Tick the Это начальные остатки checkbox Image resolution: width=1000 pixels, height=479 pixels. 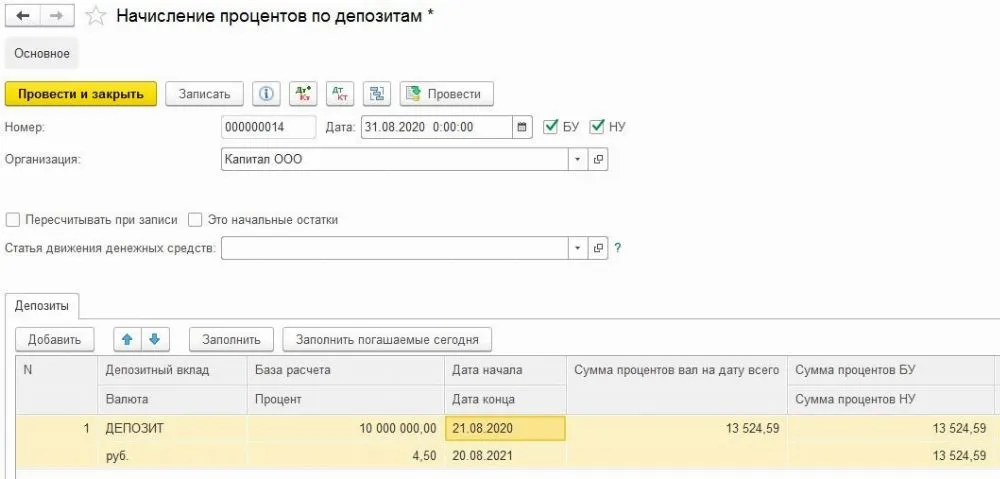coord(195,219)
